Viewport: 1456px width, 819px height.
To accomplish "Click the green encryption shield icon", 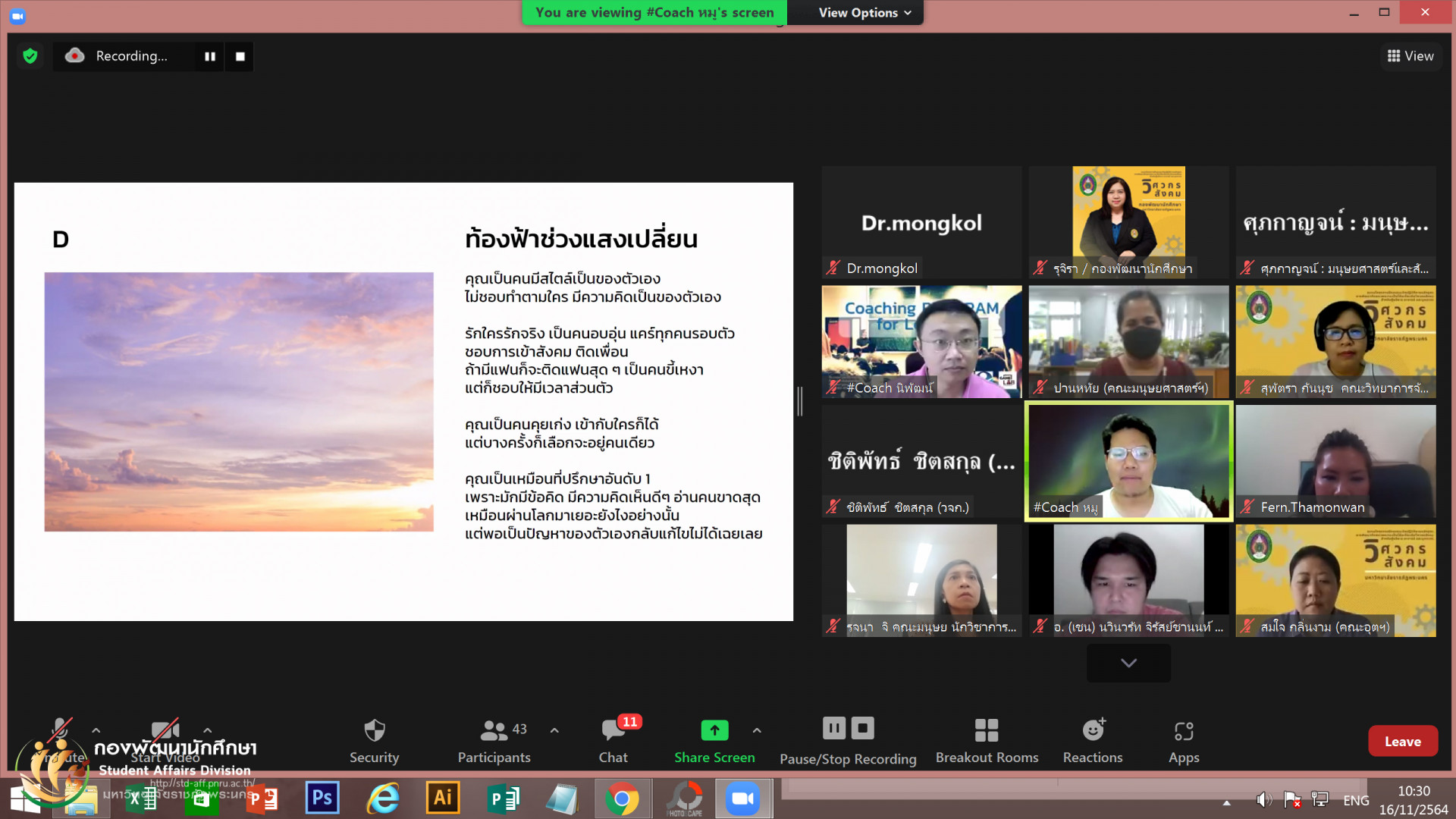I will tap(30, 55).
